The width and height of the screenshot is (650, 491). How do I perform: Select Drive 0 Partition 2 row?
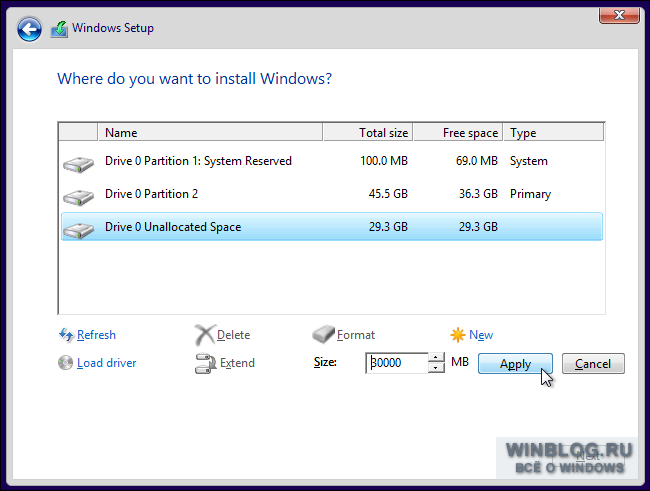click(x=332, y=194)
